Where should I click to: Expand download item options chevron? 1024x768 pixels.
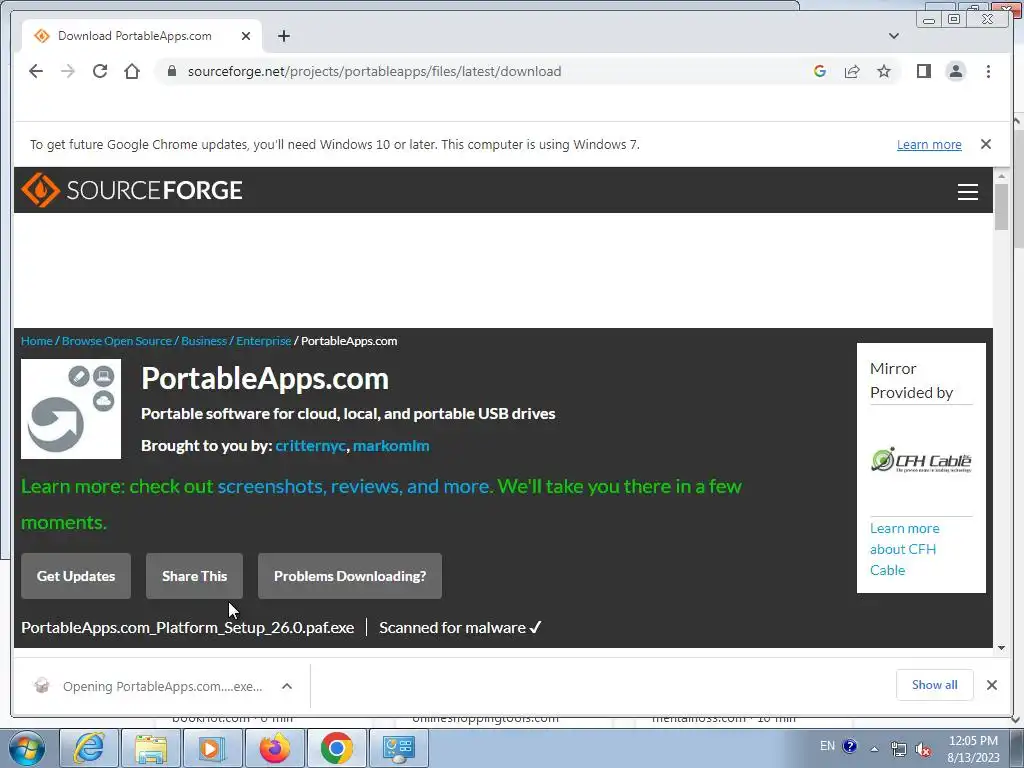[287, 686]
